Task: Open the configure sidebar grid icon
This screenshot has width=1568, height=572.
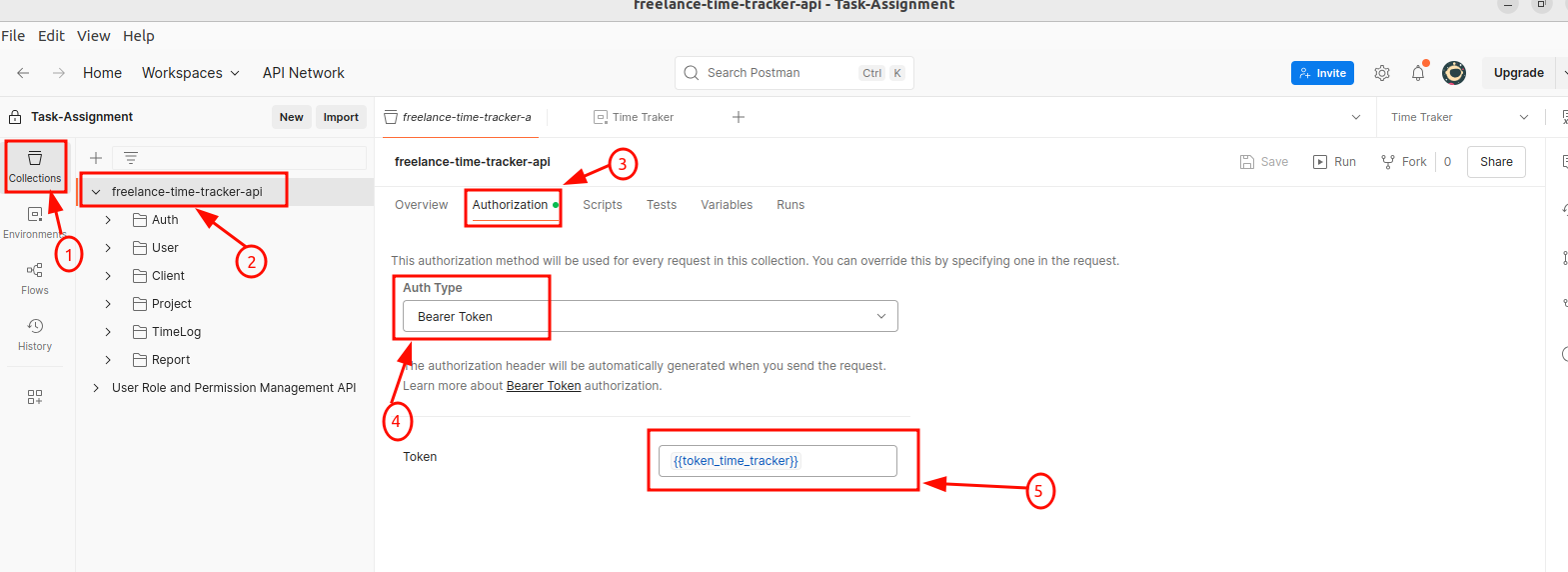Action: (x=35, y=397)
